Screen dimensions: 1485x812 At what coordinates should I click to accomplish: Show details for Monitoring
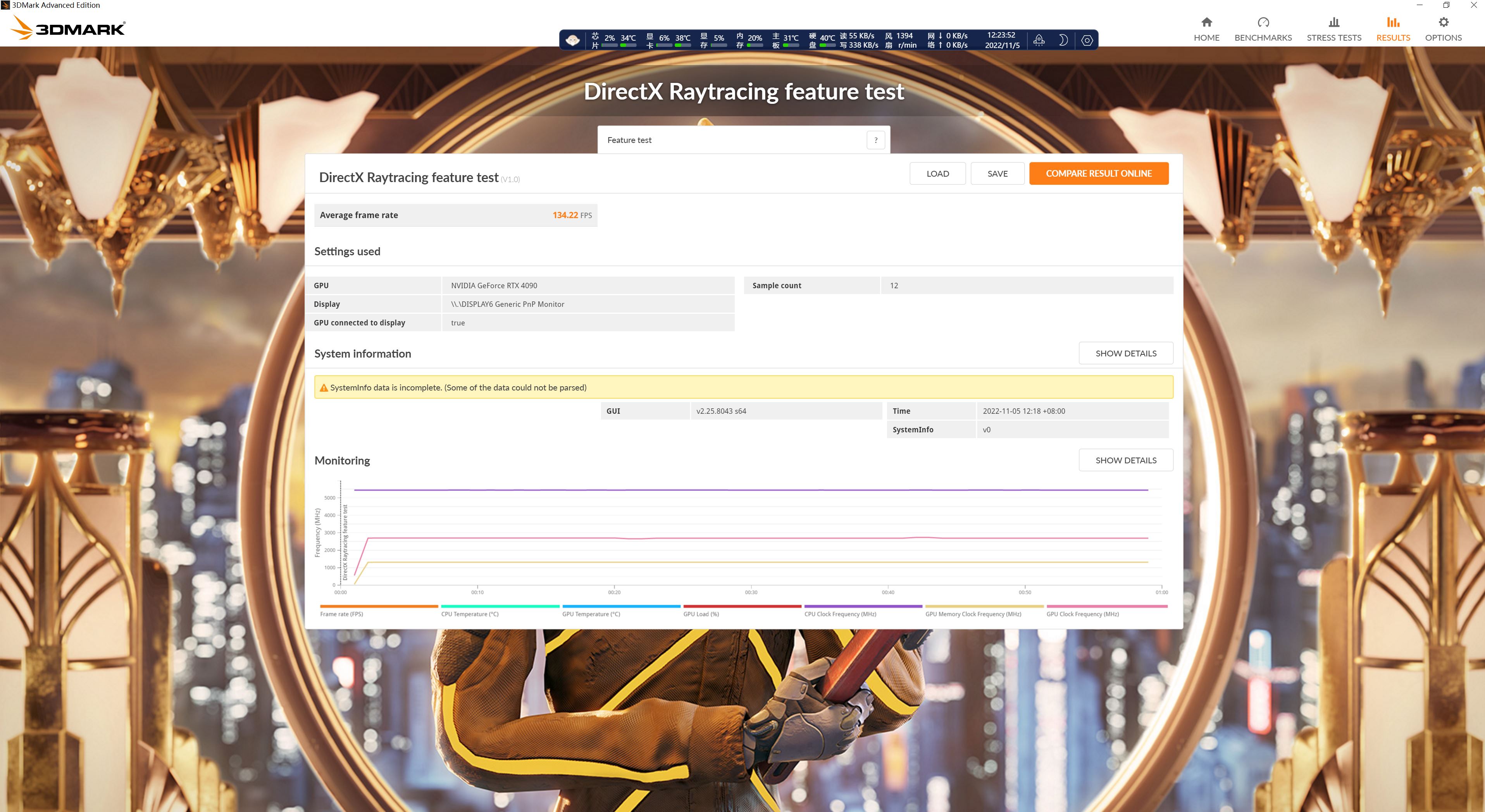click(x=1125, y=460)
